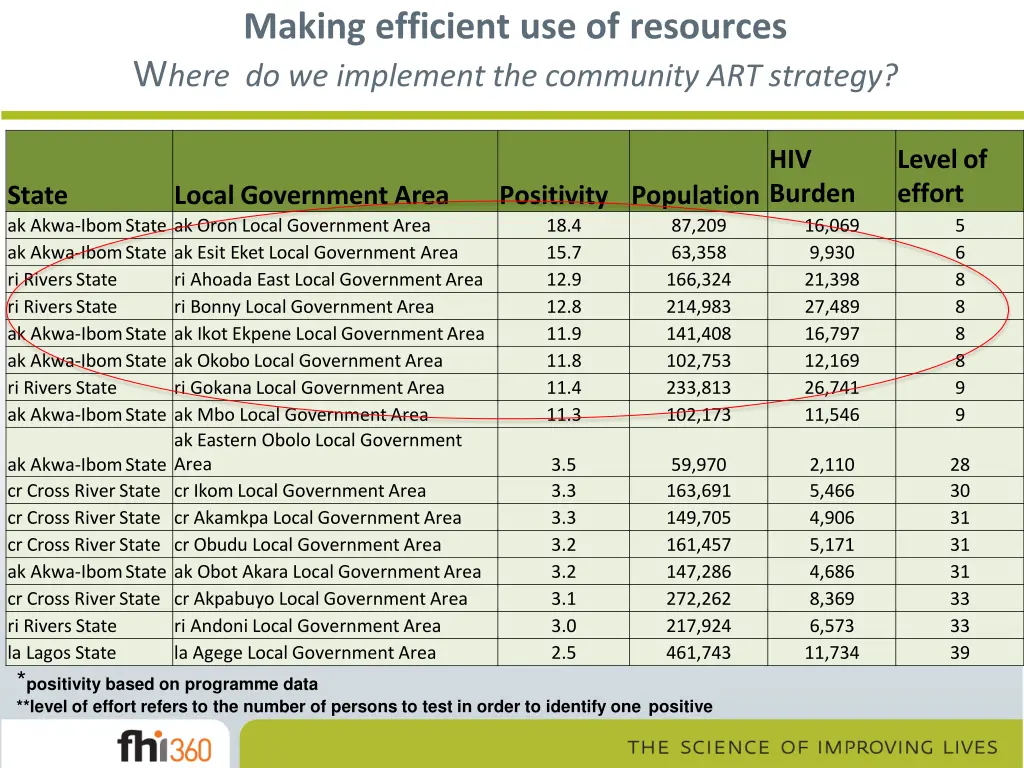
Task: Click the "State" column header
Action: (38, 195)
